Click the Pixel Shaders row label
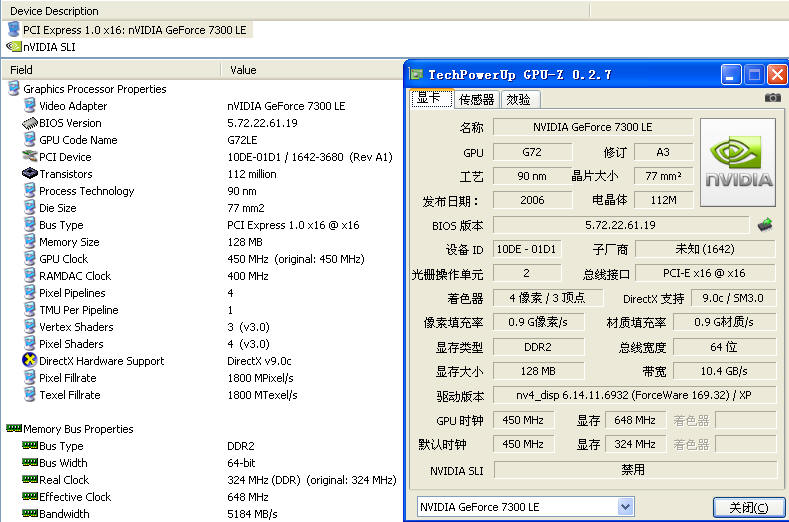 tap(71, 344)
